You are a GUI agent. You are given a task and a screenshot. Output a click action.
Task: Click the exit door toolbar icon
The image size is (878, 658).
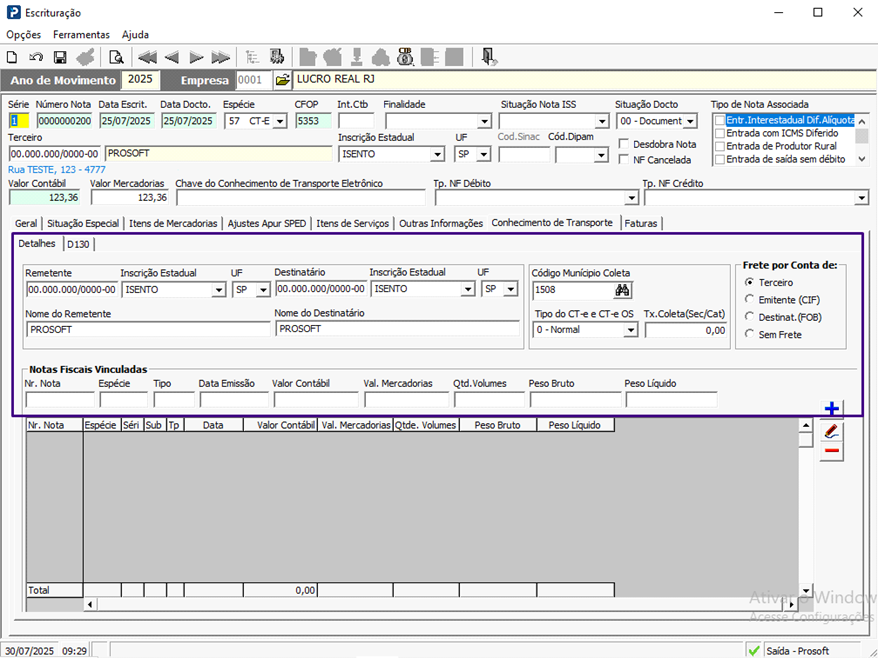pyautogui.click(x=487, y=57)
